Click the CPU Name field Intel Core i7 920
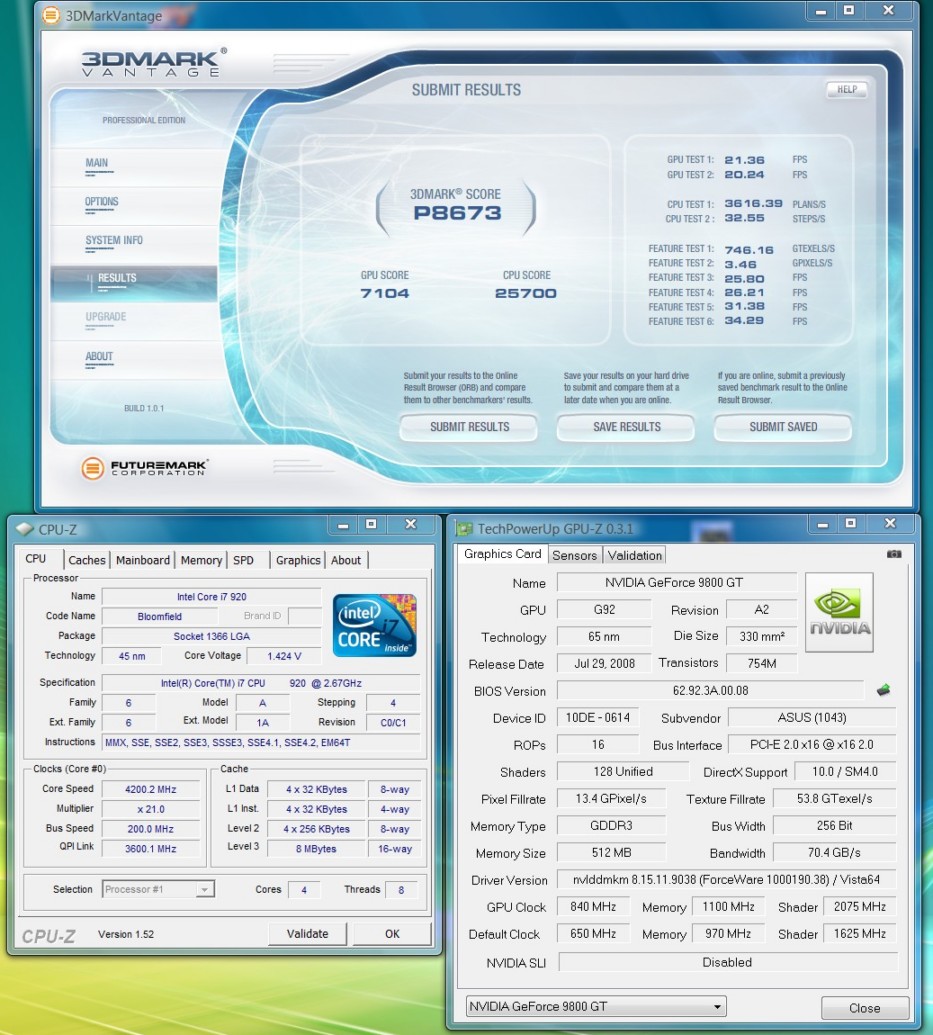Screen dimensions: 933x1035 click(211, 597)
